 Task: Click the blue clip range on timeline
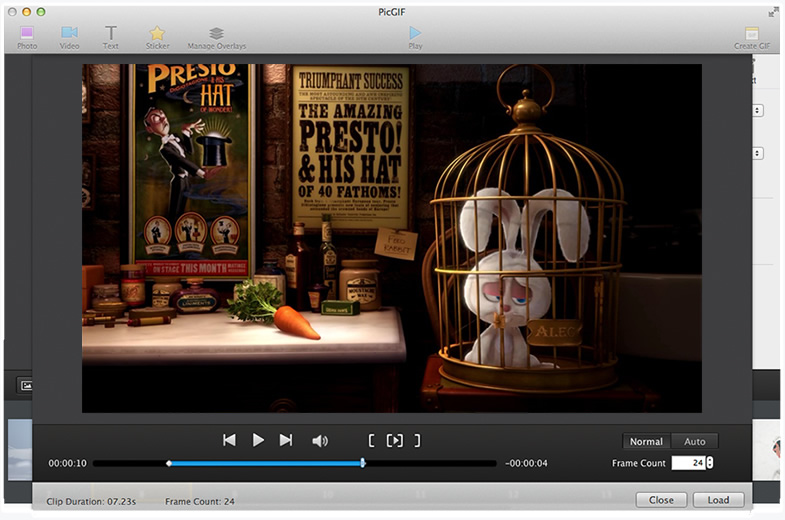[x=265, y=463]
